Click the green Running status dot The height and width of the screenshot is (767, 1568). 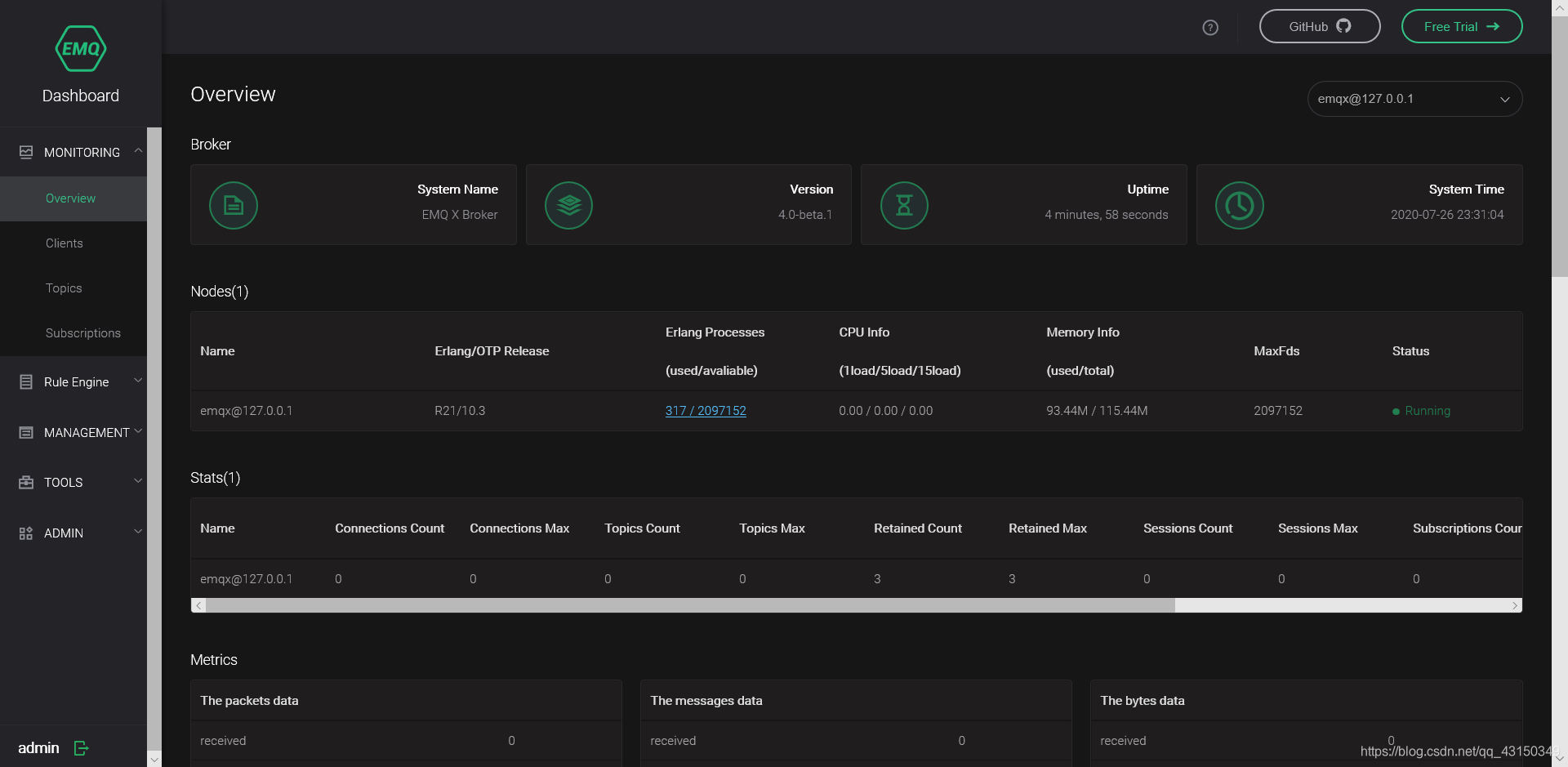(x=1396, y=412)
